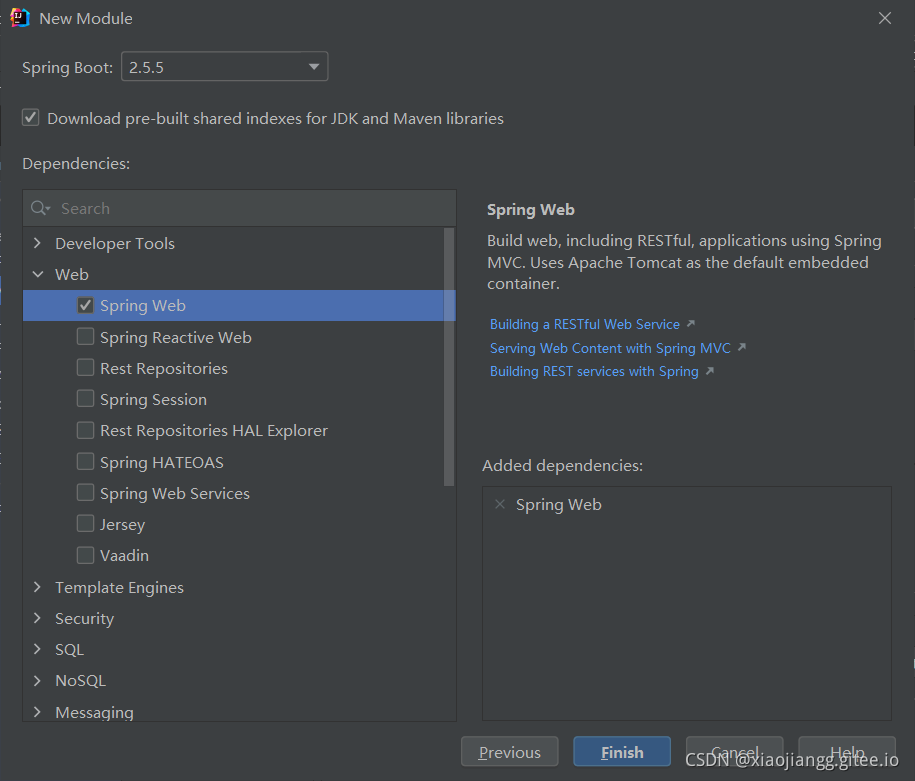Viewport: 915px width, 781px height.
Task: Click external link arrow beside Building REST services
Action: click(x=710, y=371)
